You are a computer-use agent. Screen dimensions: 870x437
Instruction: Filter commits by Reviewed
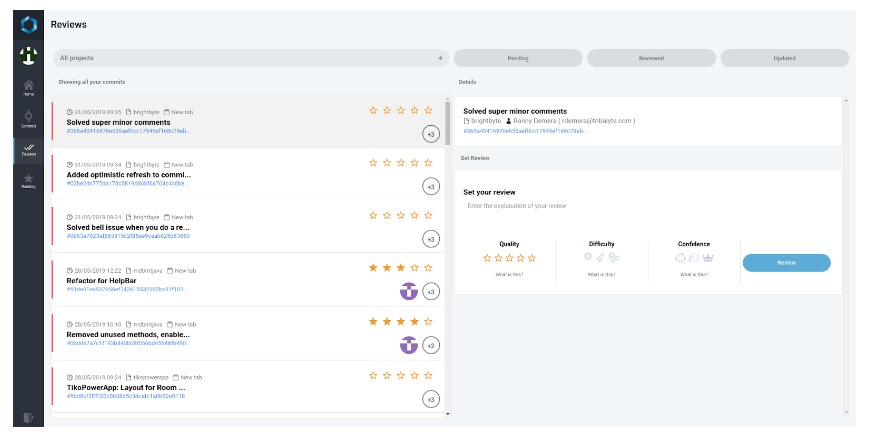651,58
